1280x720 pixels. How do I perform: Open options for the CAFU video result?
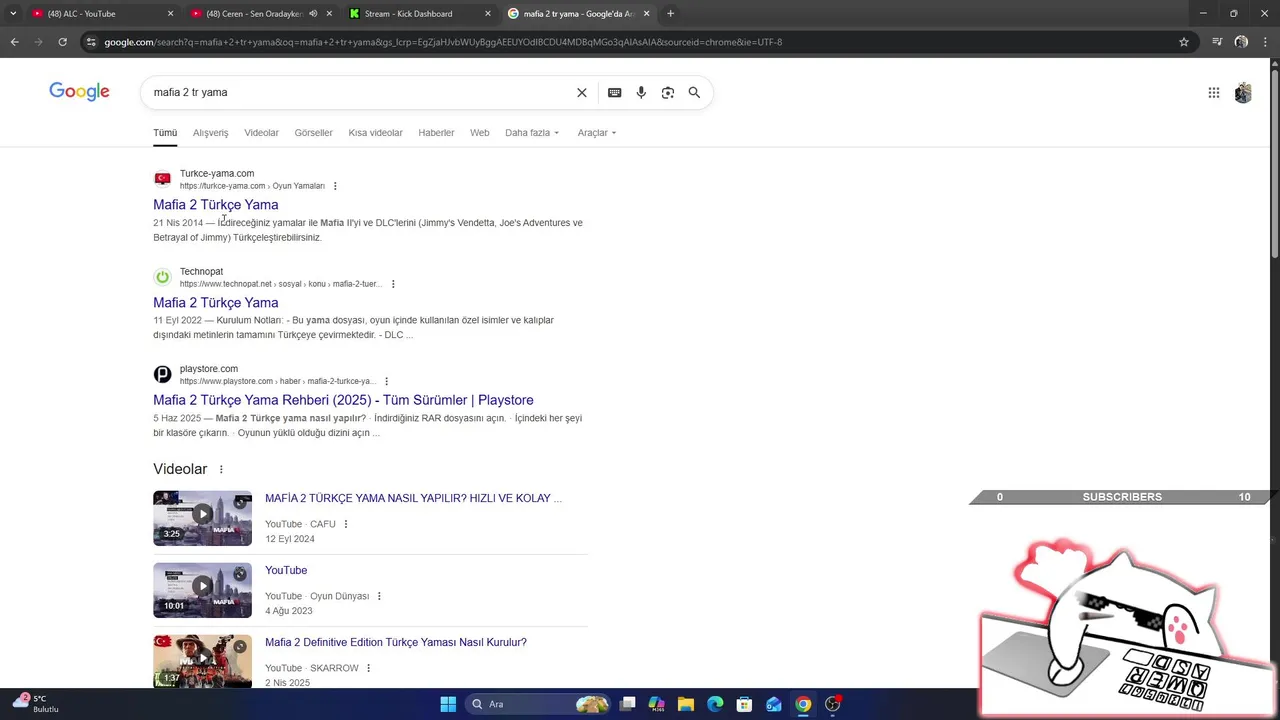(346, 524)
